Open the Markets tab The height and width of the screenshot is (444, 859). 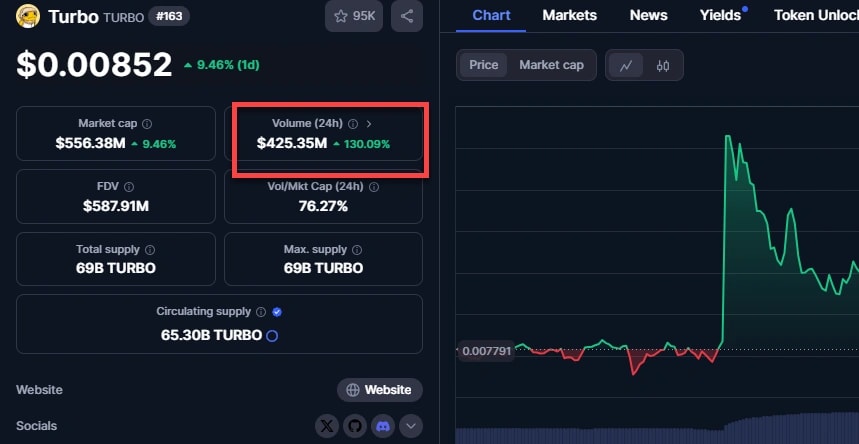pyautogui.click(x=569, y=15)
